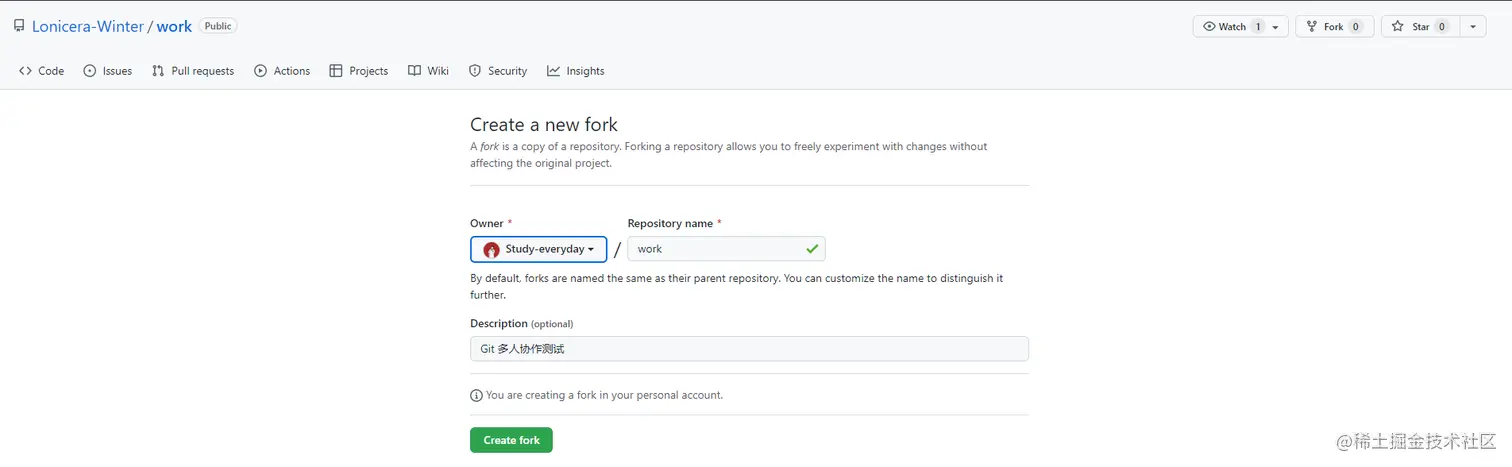Click the Description (optional) label
1512x467 pixels.
click(522, 324)
